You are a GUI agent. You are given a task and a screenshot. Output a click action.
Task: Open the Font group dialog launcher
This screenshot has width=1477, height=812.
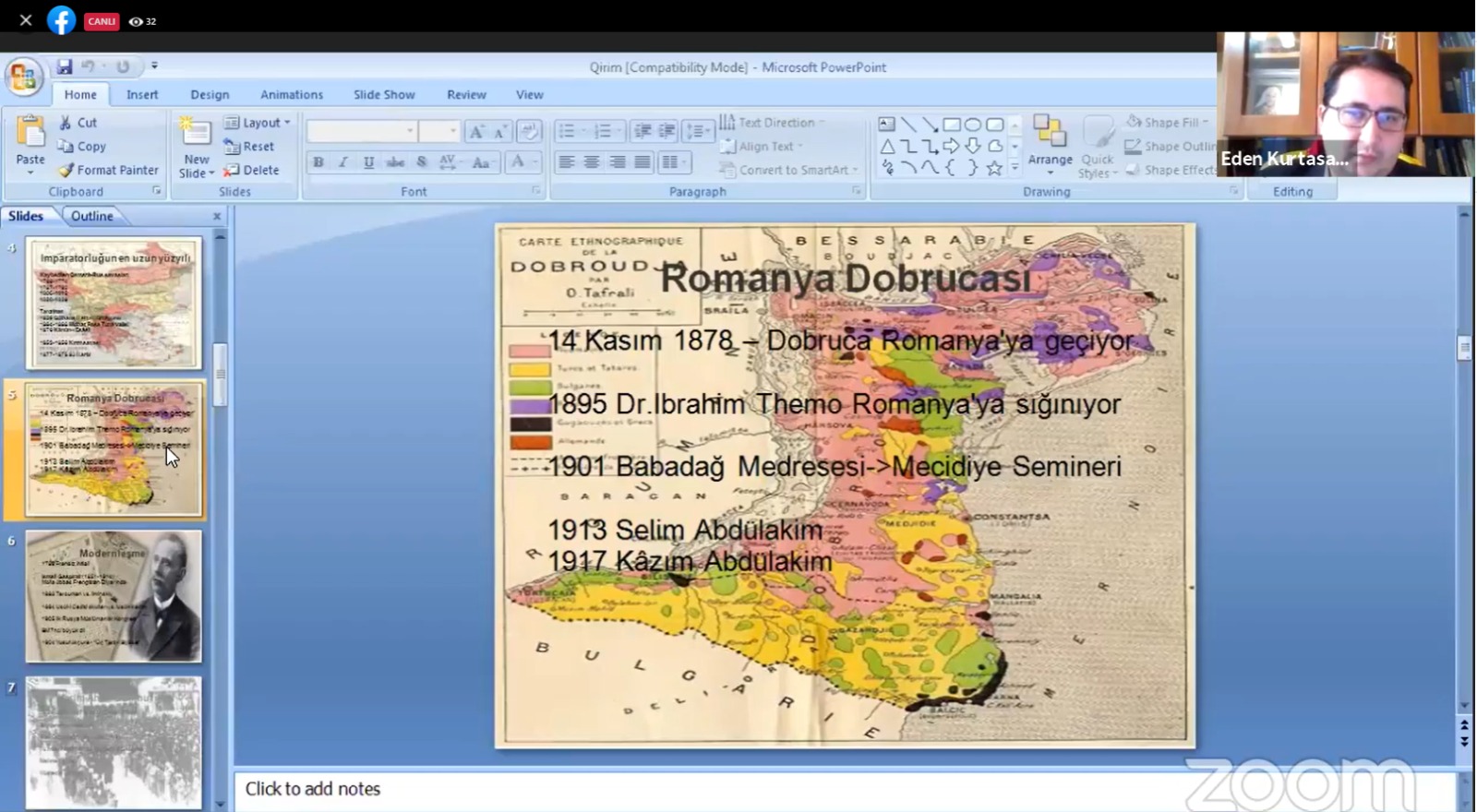(535, 191)
